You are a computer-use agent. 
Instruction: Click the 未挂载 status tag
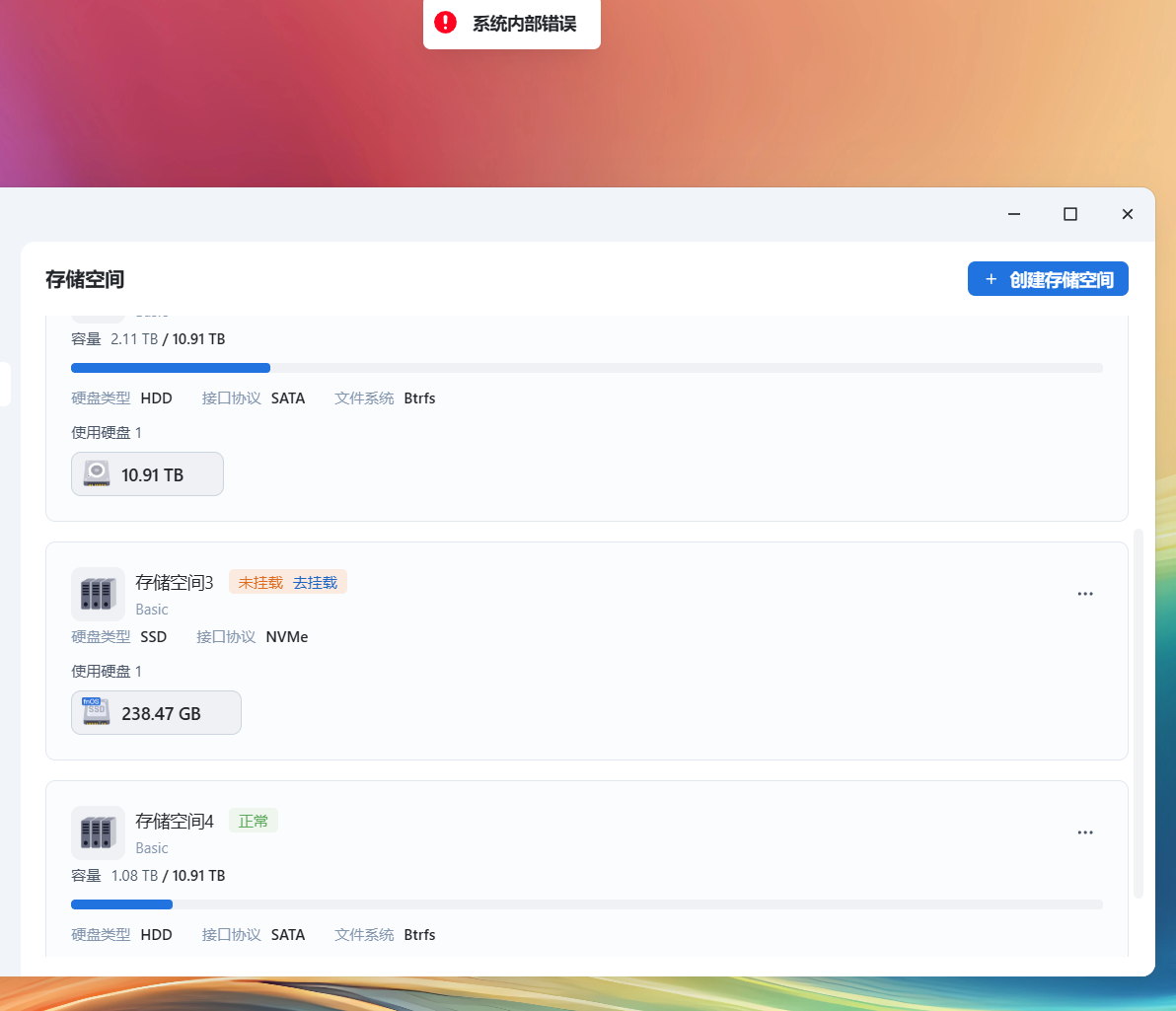pos(260,583)
